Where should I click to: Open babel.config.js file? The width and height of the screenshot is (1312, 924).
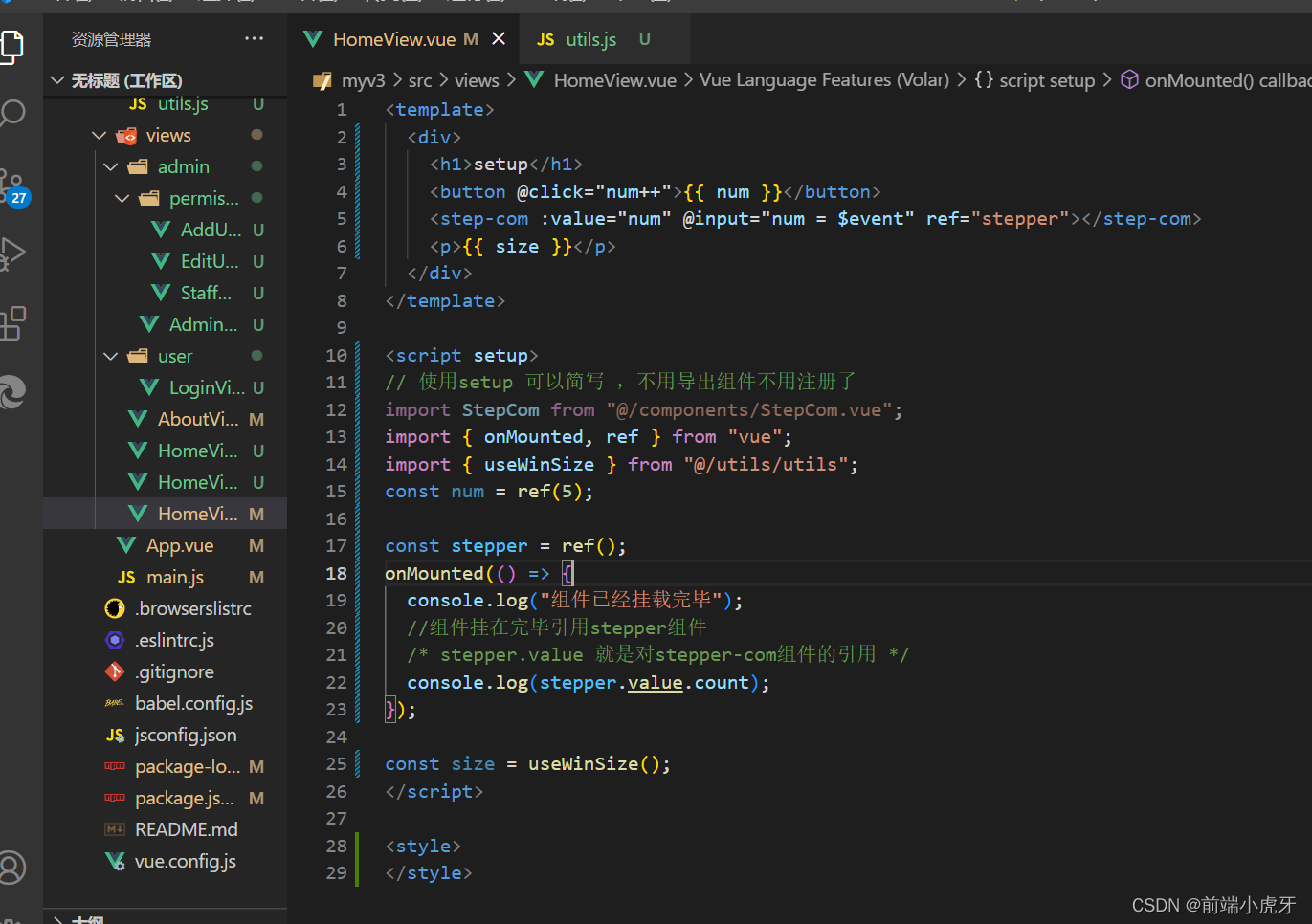[x=165, y=703]
